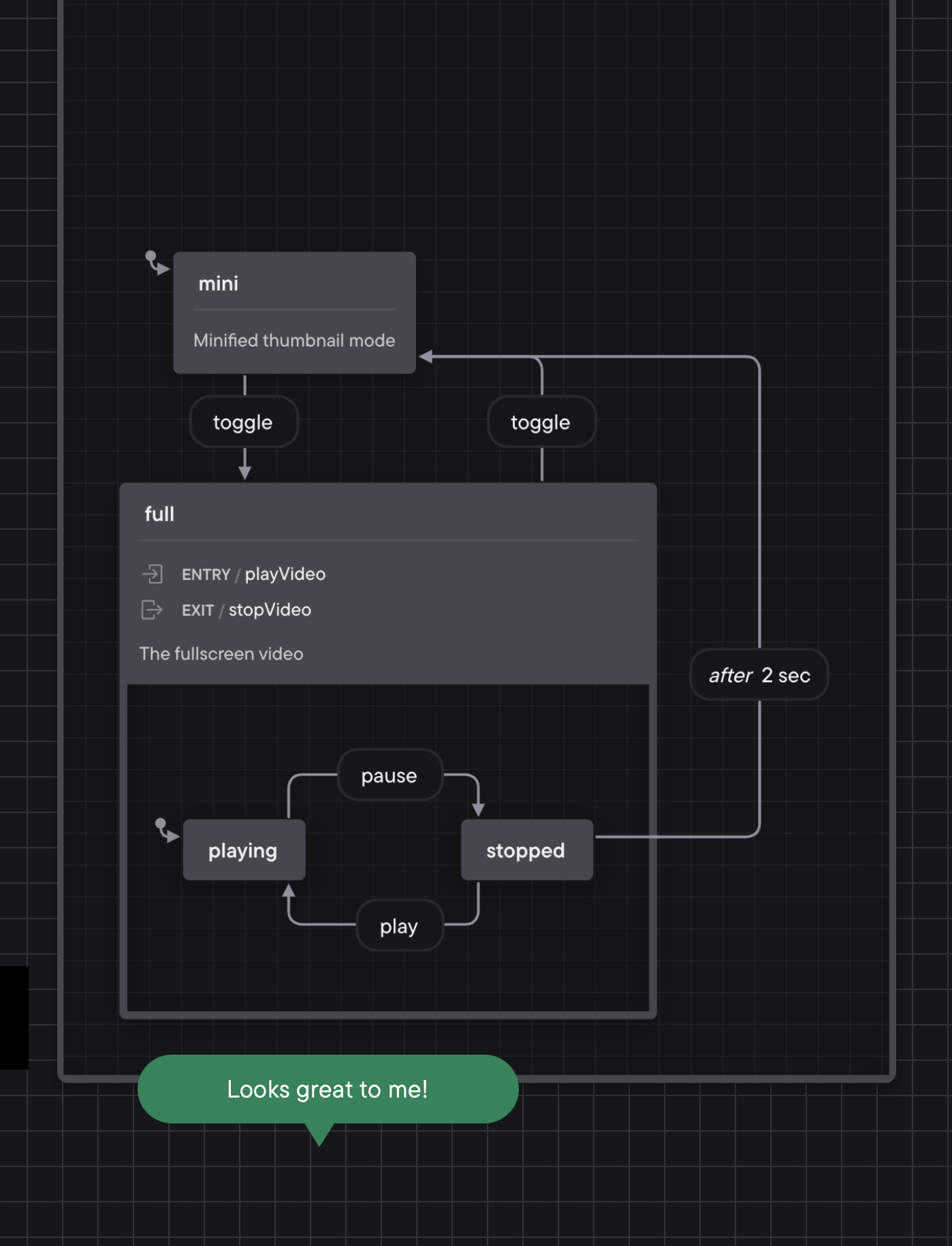Click the entry action icon in full state

pos(153,574)
